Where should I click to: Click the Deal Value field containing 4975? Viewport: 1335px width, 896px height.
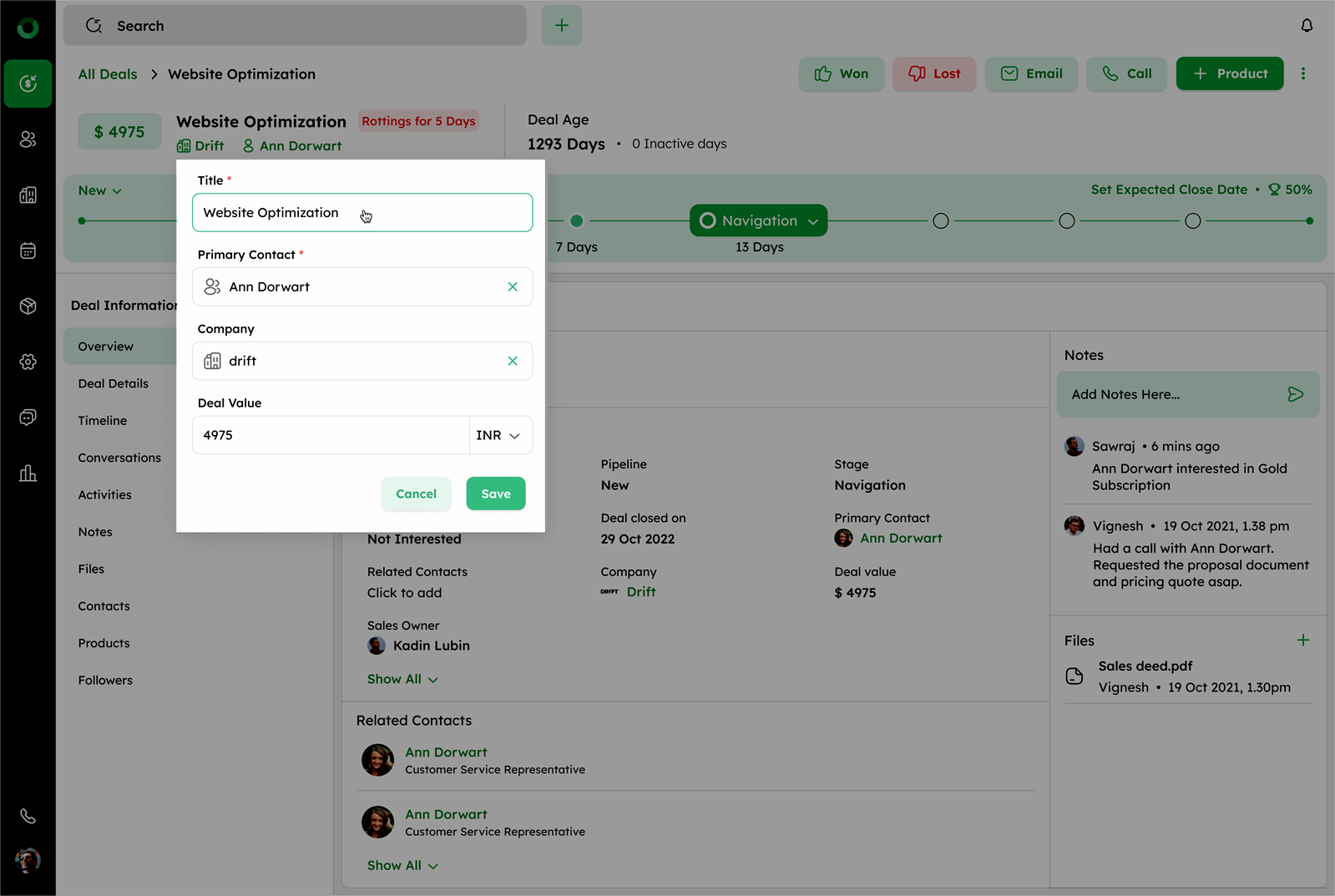(330, 435)
